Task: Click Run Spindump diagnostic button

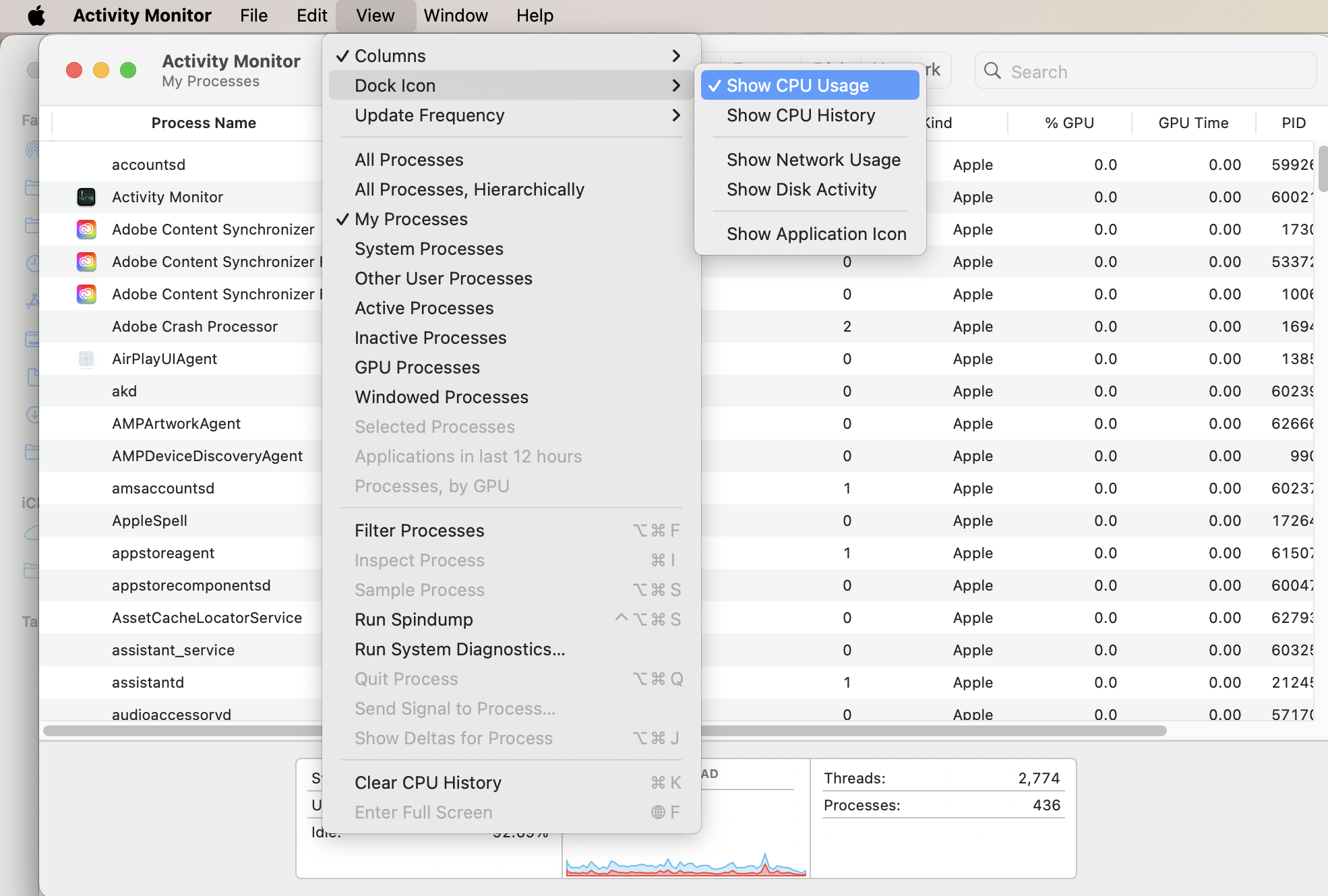Action: pos(412,618)
